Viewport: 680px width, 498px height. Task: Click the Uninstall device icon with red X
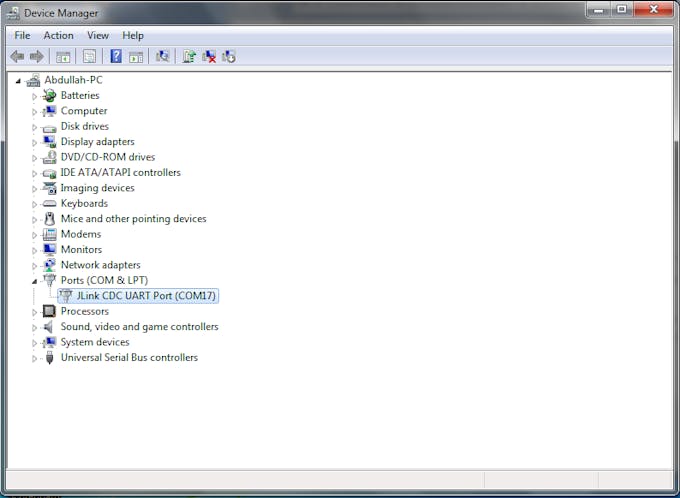pyautogui.click(x=209, y=56)
